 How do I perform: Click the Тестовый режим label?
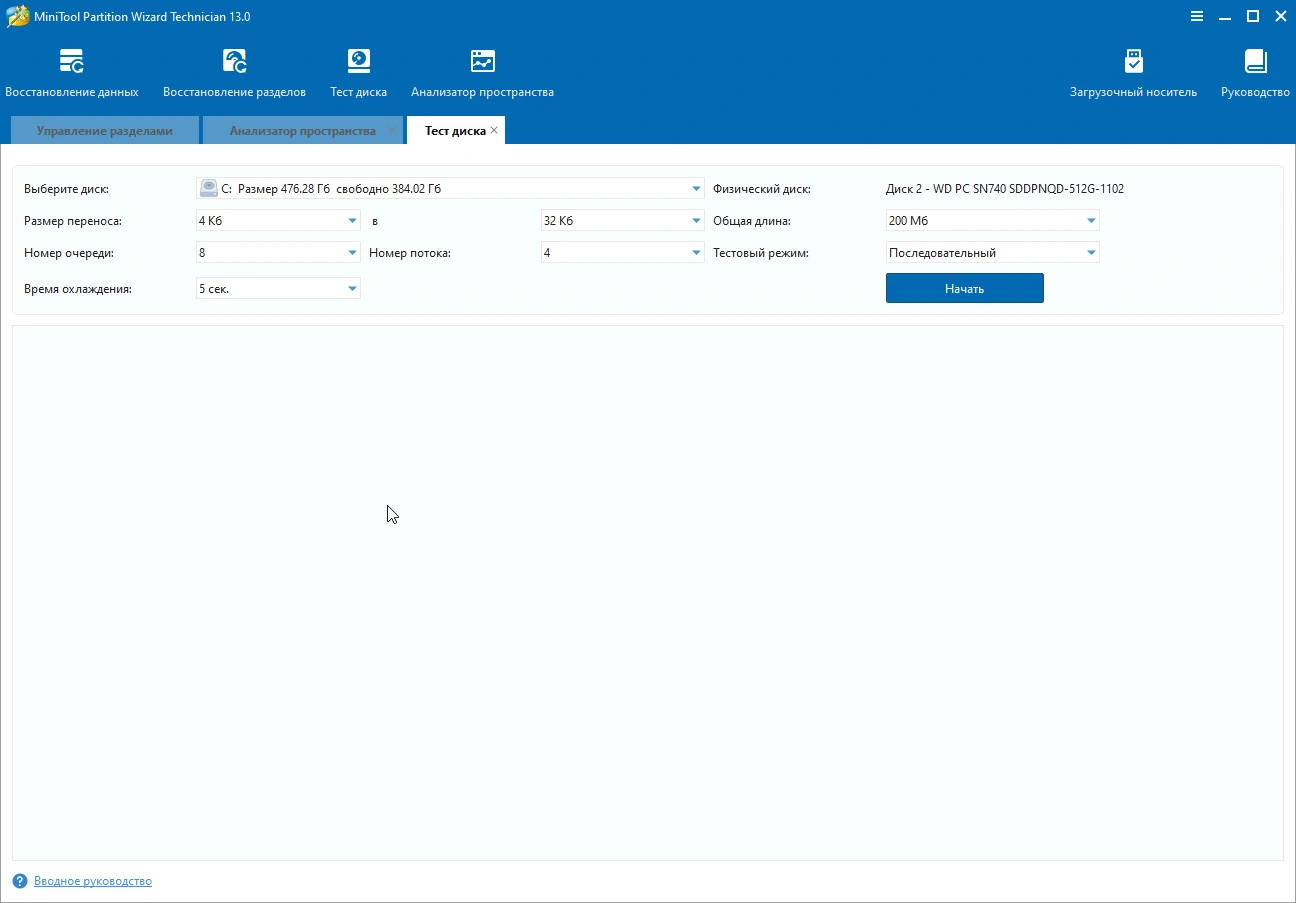[x=760, y=253]
